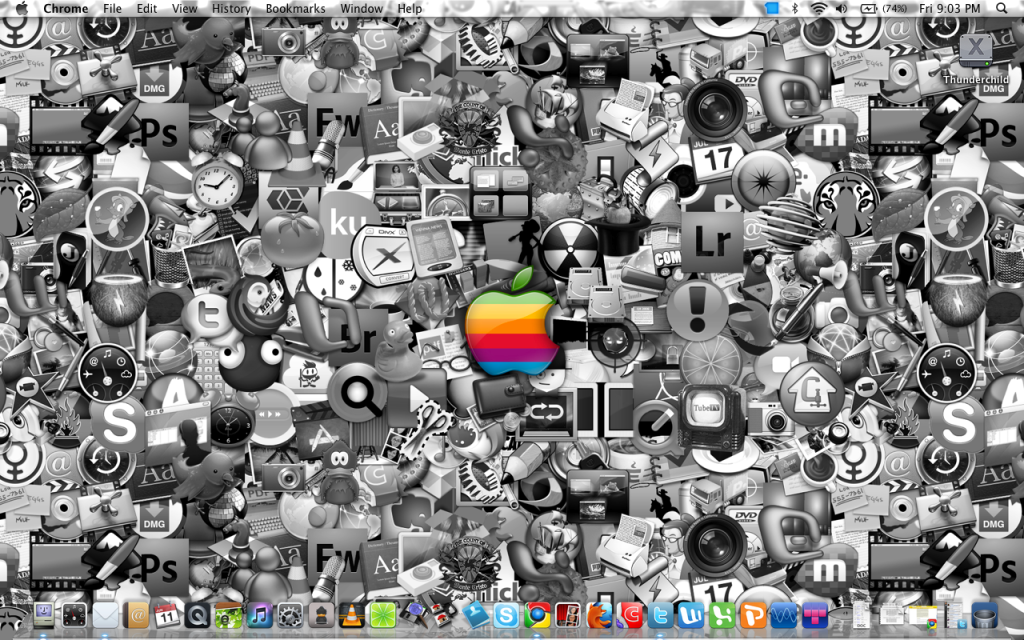Click the Google Chrome Dock icon
The height and width of the screenshot is (640, 1024).
(x=537, y=616)
